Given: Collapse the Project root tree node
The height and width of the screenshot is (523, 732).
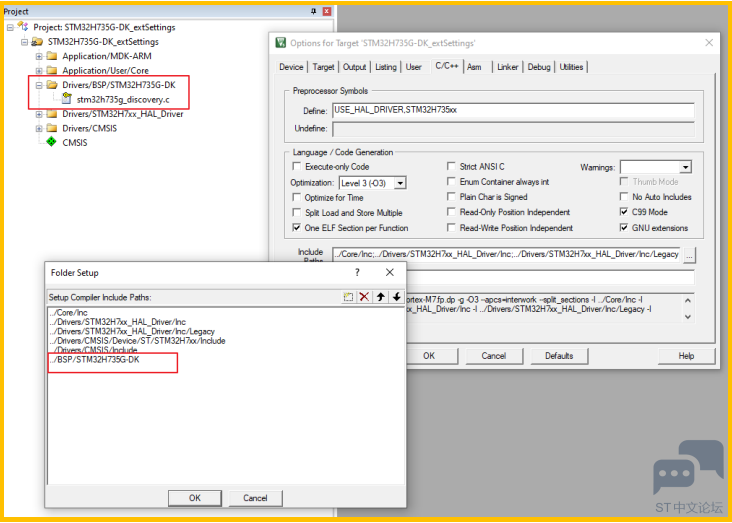Looking at the screenshot, I should [10, 27].
